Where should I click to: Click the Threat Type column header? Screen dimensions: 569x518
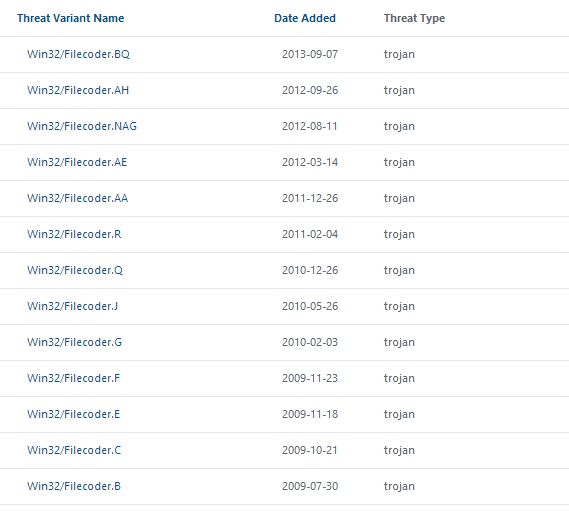414,18
